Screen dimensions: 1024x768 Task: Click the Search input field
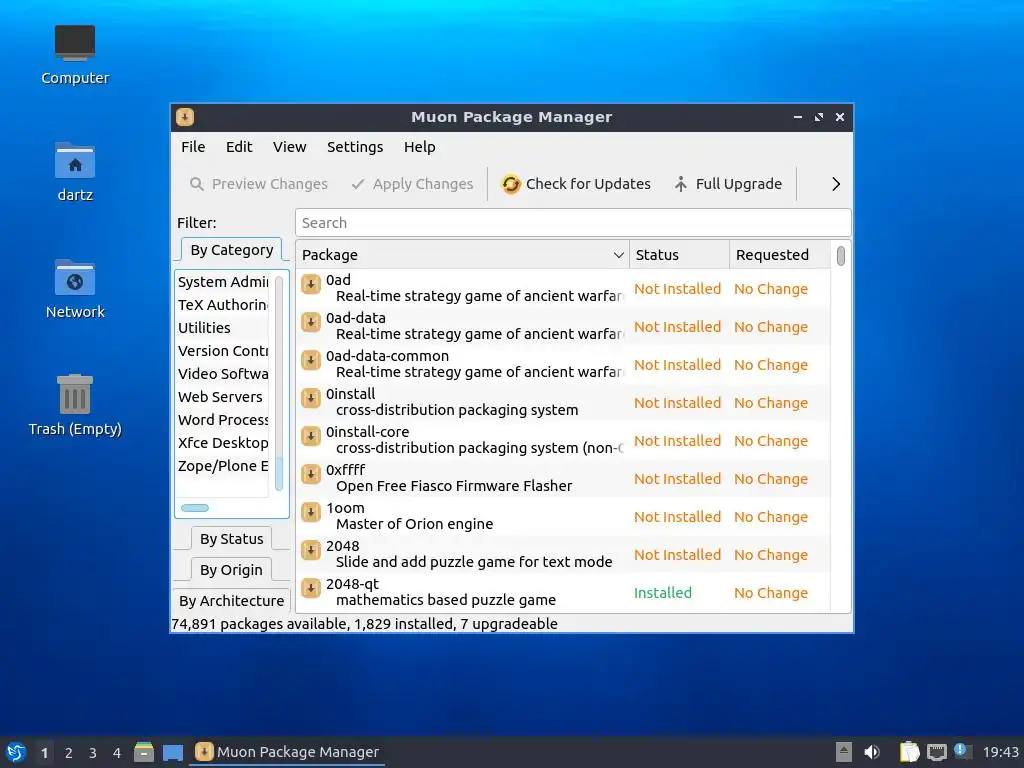[x=573, y=223]
